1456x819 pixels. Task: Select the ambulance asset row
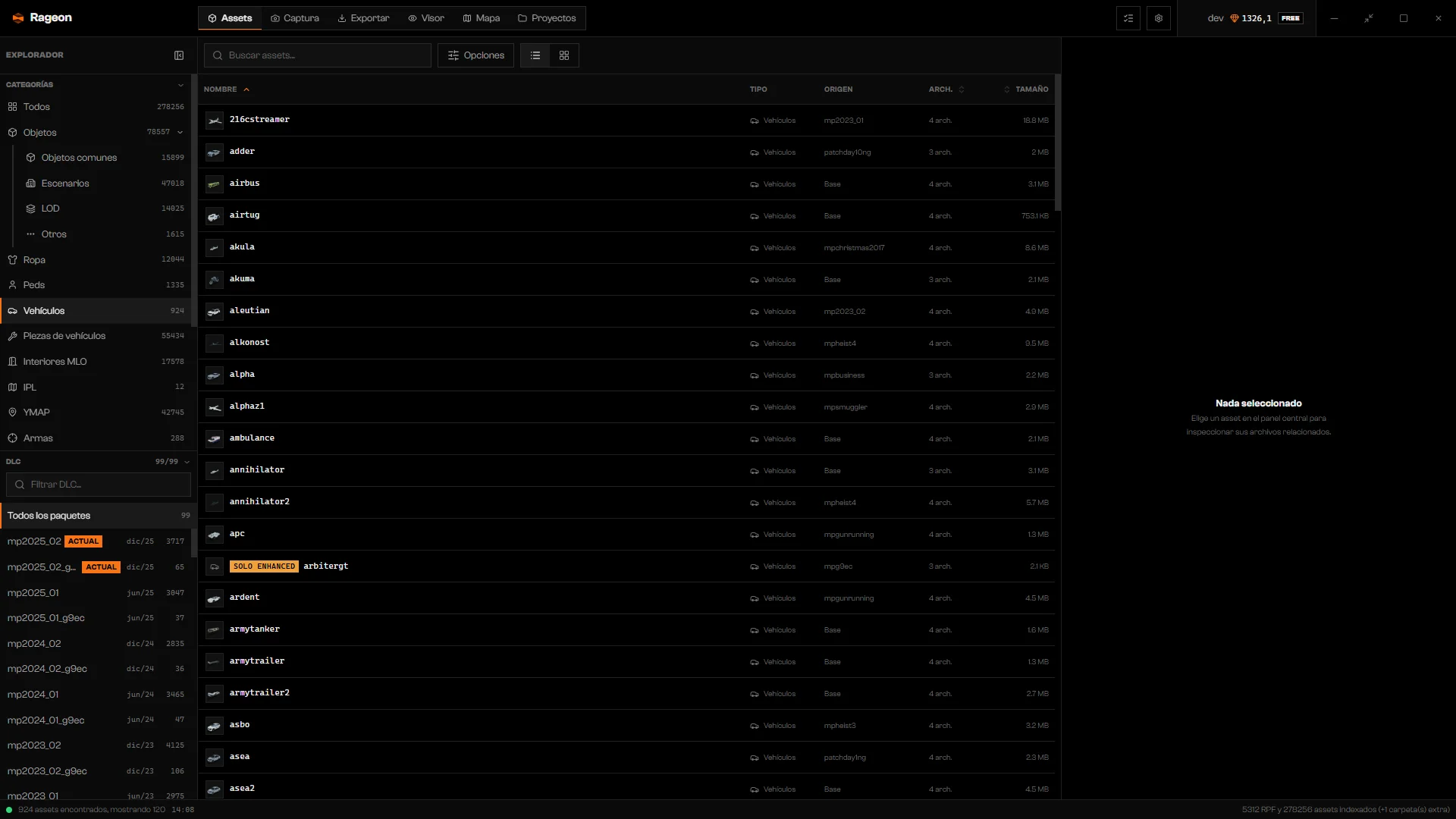[x=626, y=439]
